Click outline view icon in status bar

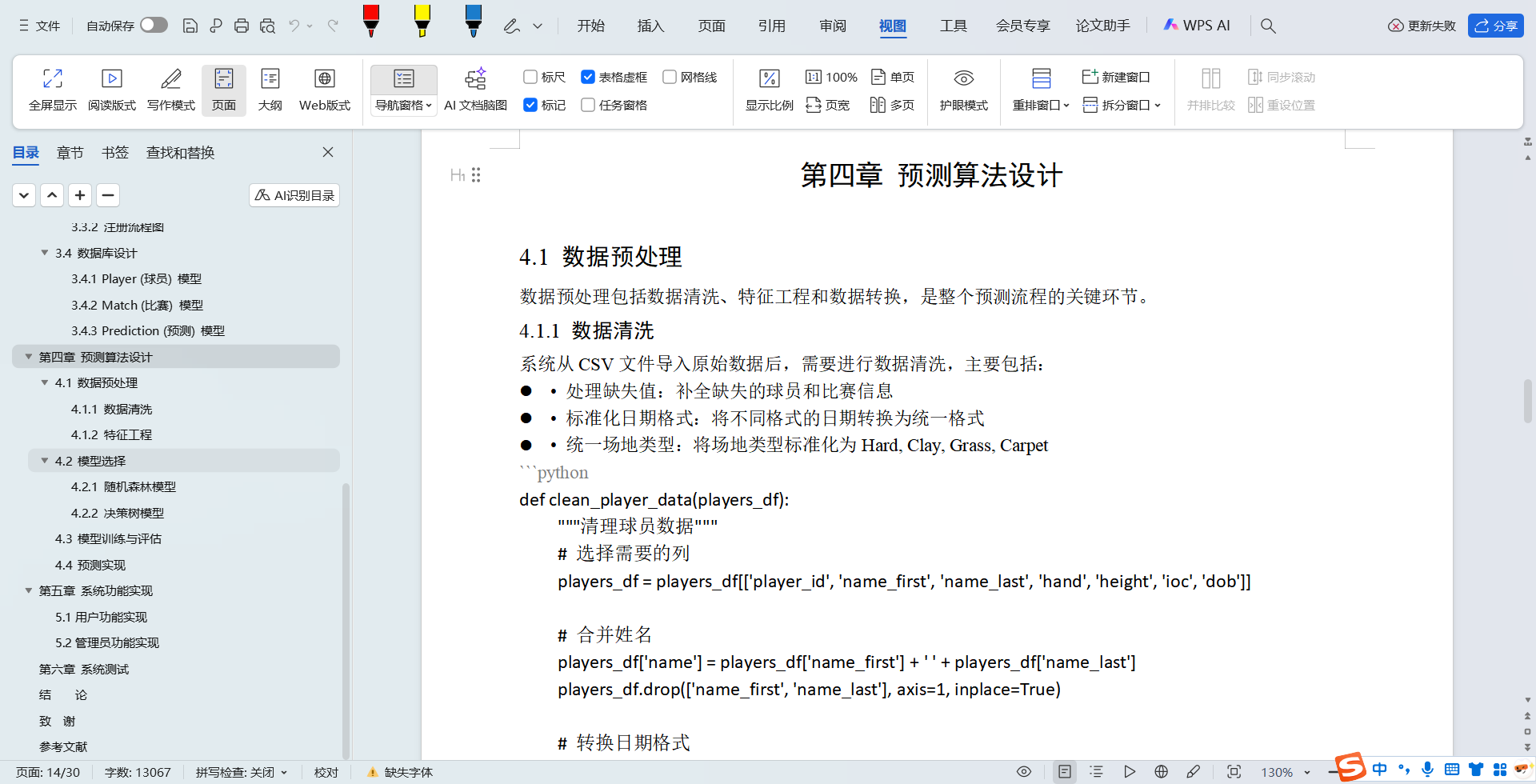pos(1096,772)
